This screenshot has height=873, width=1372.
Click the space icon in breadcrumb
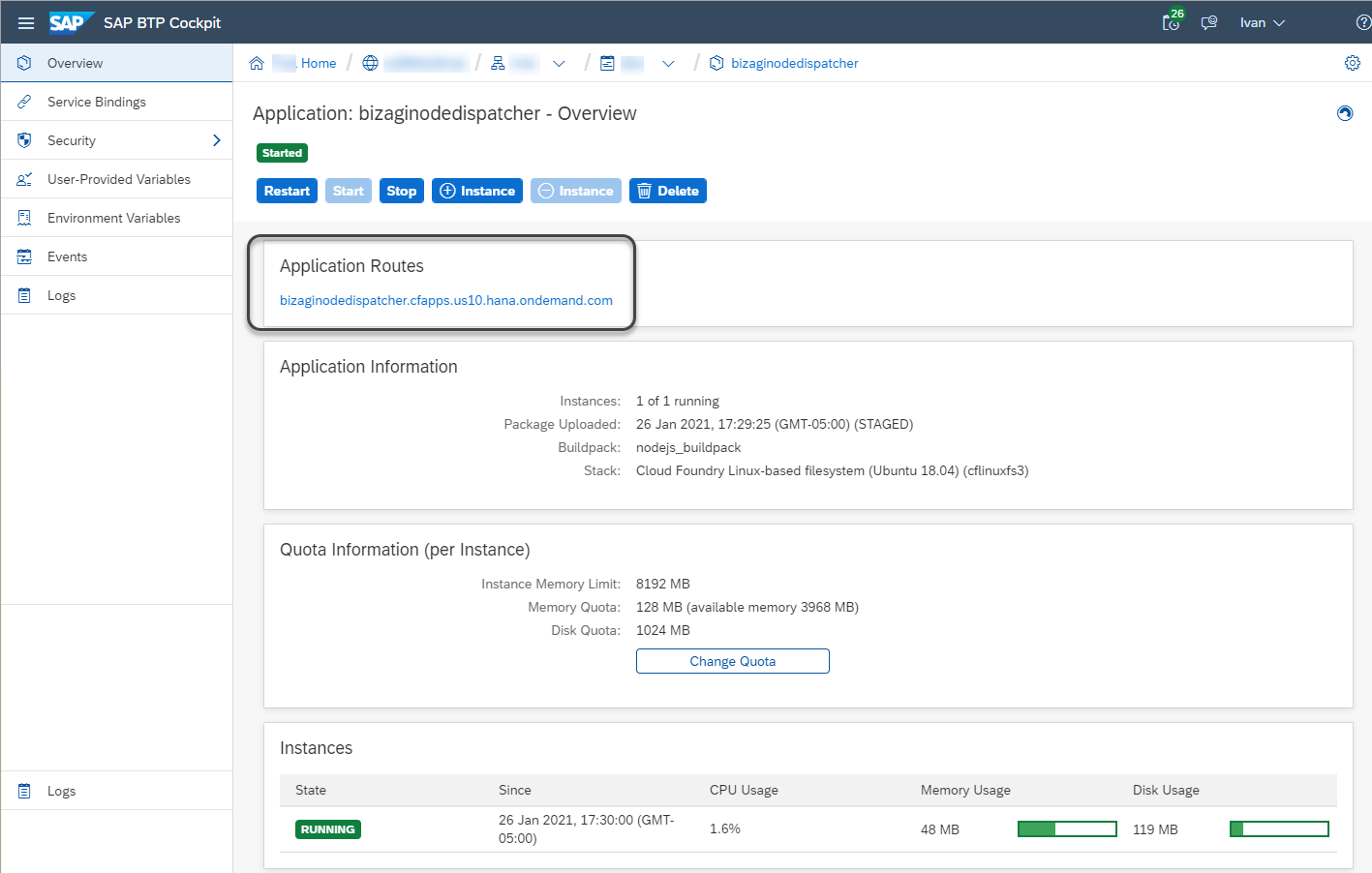(x=607, y=63)
